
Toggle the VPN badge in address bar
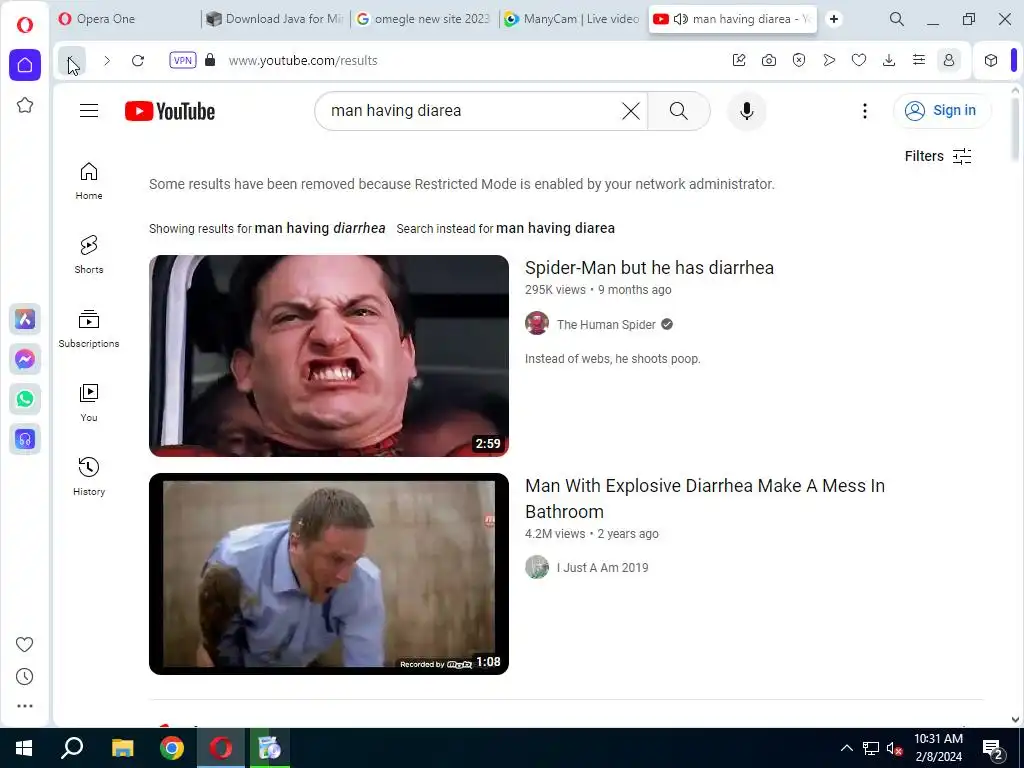[183, 60]
